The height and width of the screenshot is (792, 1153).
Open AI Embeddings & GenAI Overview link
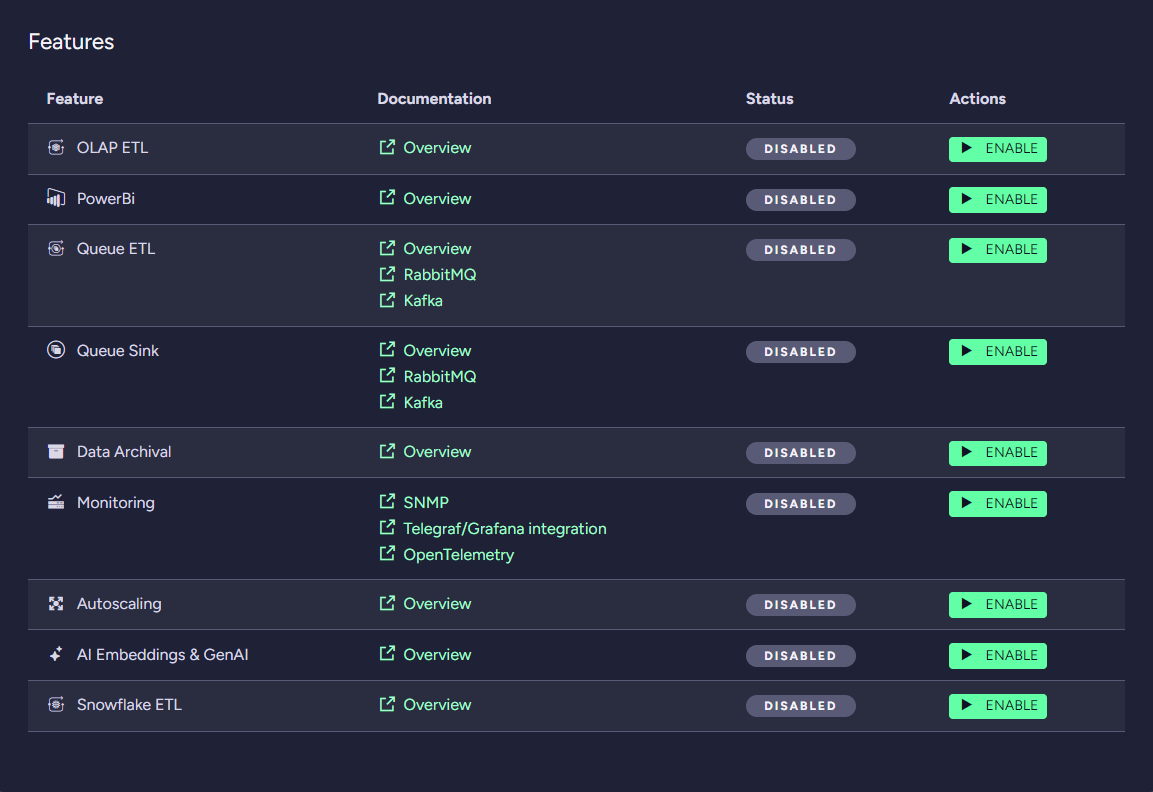tap(437, 654)
